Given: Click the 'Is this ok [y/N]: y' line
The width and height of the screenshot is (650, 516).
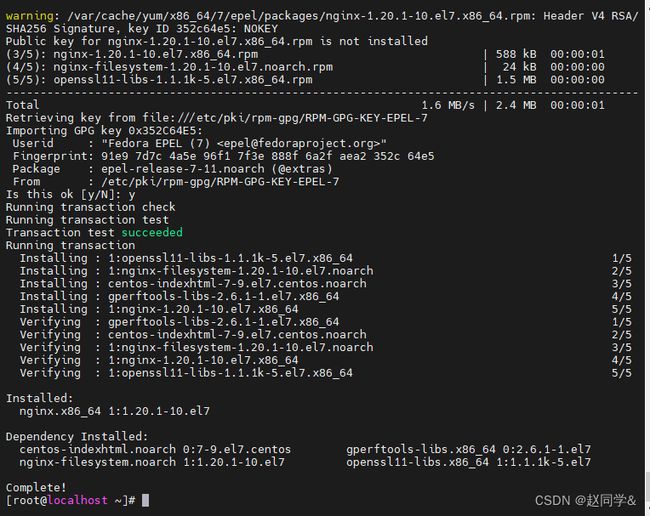Looking at the screenshot, I should [x=70, y=194].
